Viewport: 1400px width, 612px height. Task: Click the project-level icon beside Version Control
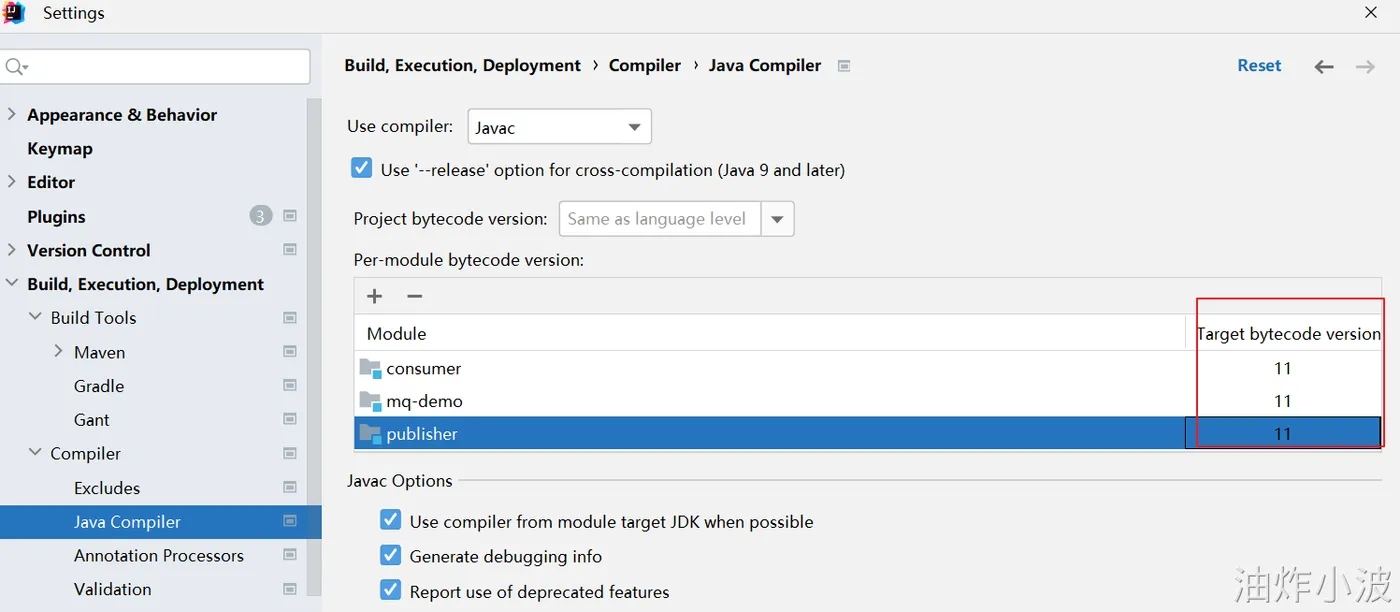click(290, 250)
